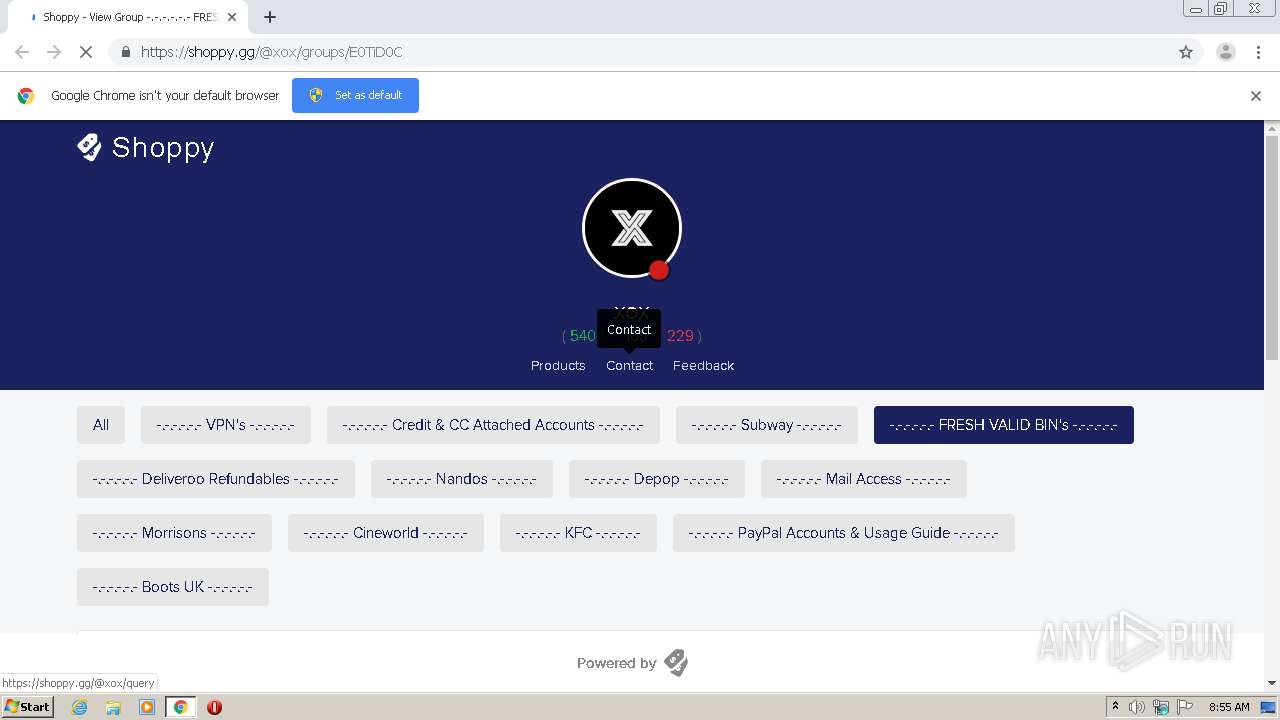Click the Shoppy logo icon
This screenshot has height=720, width=1280.
[90, 147]
